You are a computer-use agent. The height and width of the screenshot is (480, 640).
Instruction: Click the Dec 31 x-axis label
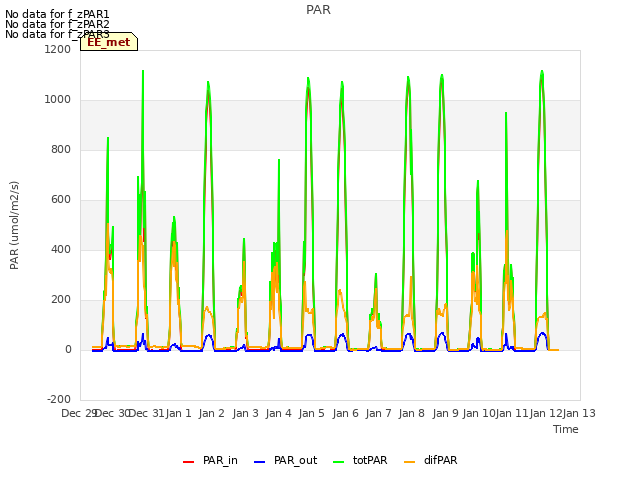(146, 413)
